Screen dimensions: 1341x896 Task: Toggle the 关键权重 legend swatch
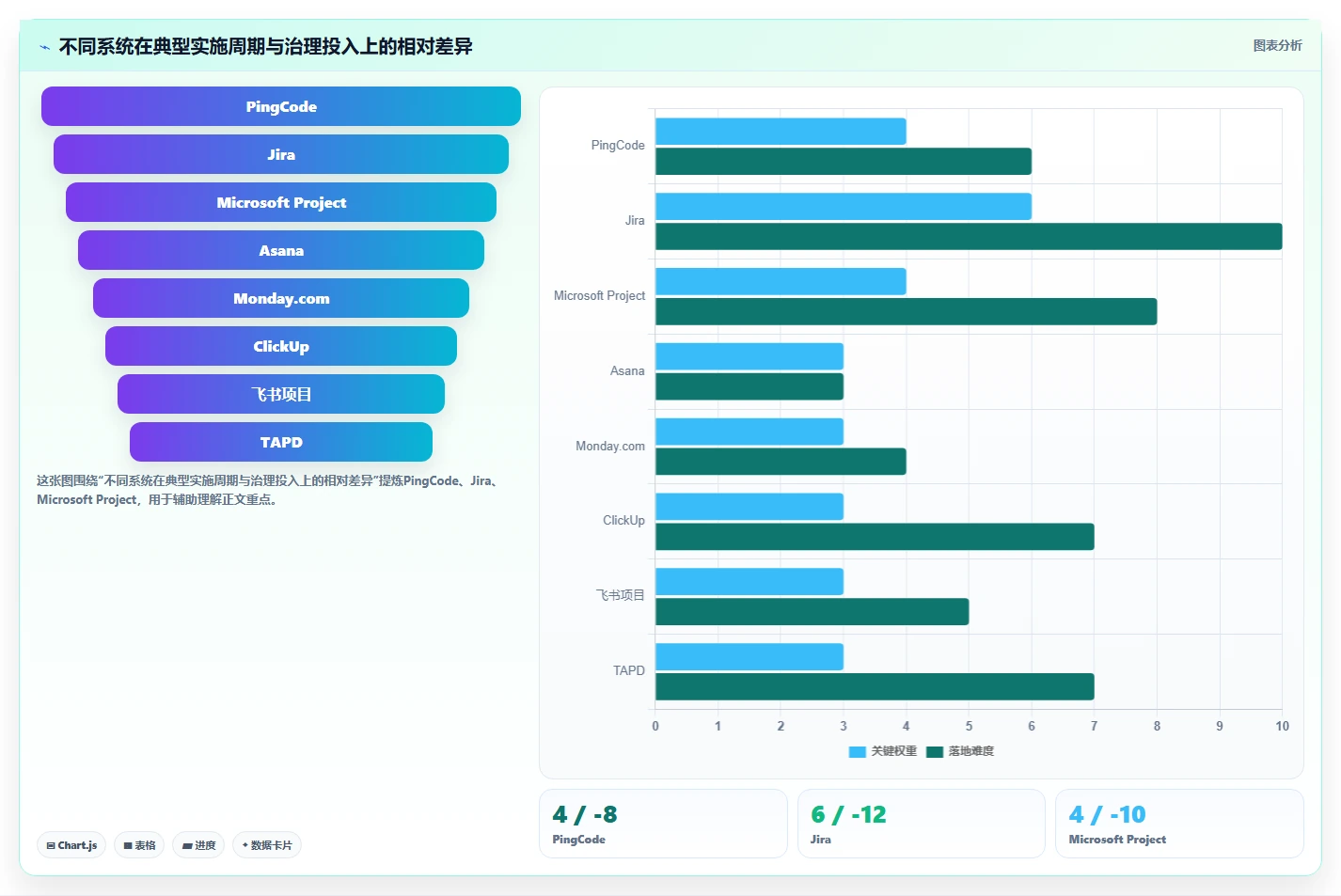pyautogui.click(x=857, y=751)
